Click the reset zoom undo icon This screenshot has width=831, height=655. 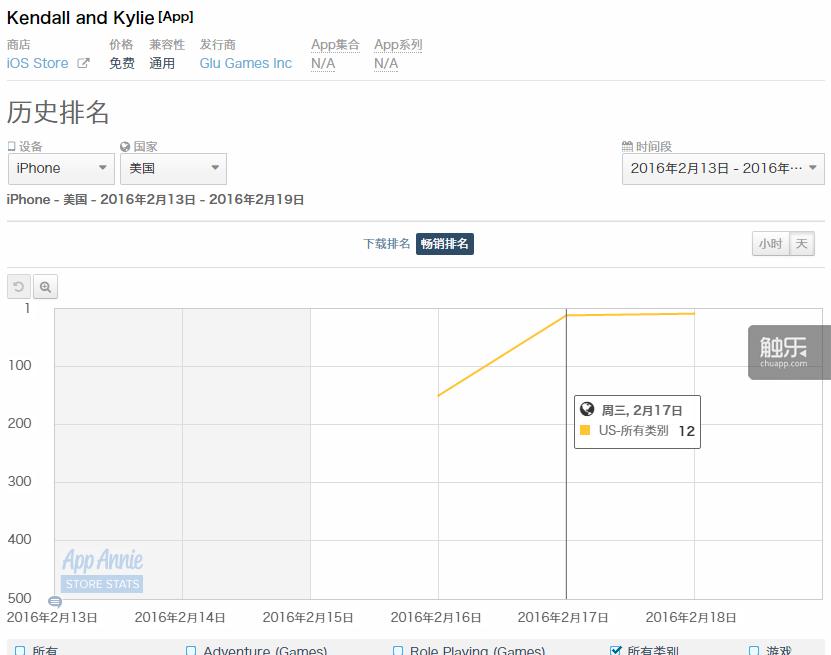point(19,287)
